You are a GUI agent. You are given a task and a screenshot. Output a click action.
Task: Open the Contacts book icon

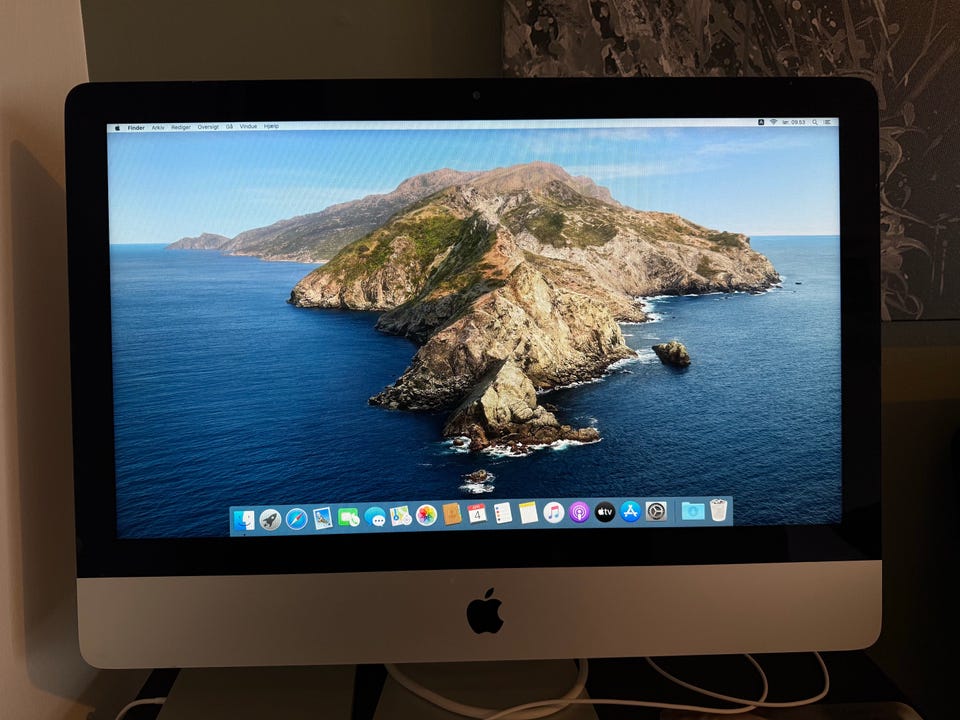point(452,515)
